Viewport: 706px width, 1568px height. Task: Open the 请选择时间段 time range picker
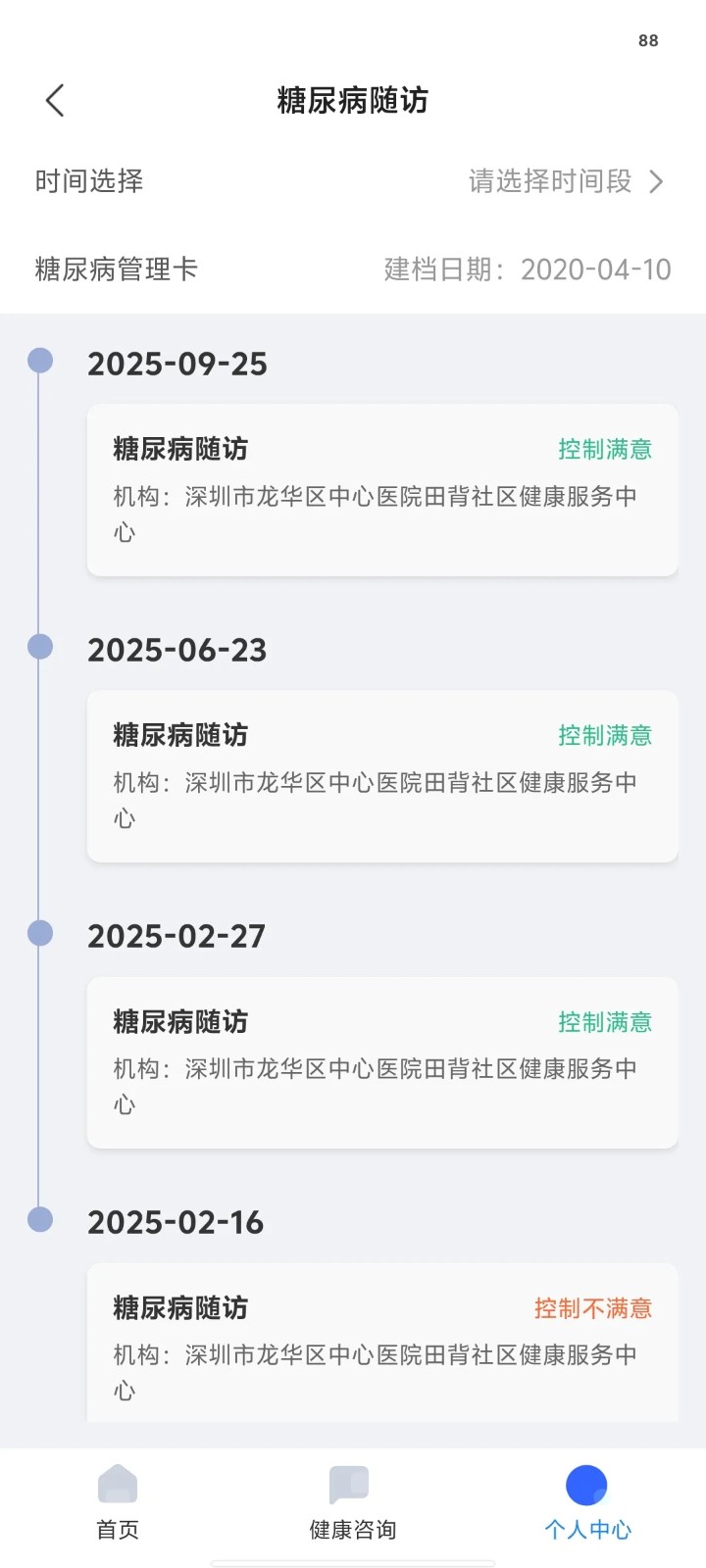[x=550, y=181]
